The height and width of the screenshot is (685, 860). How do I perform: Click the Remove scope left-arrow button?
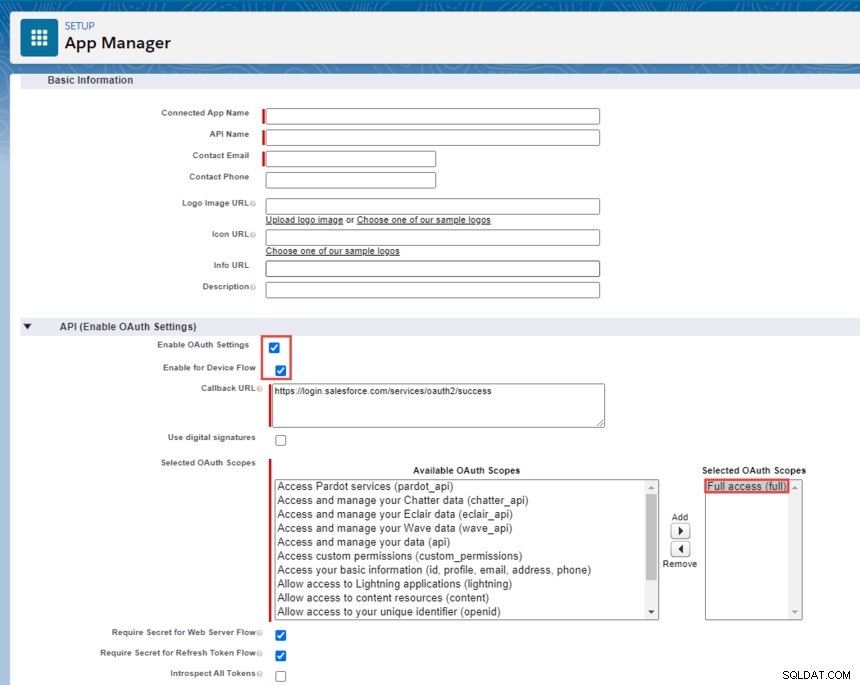coord(680,549)
